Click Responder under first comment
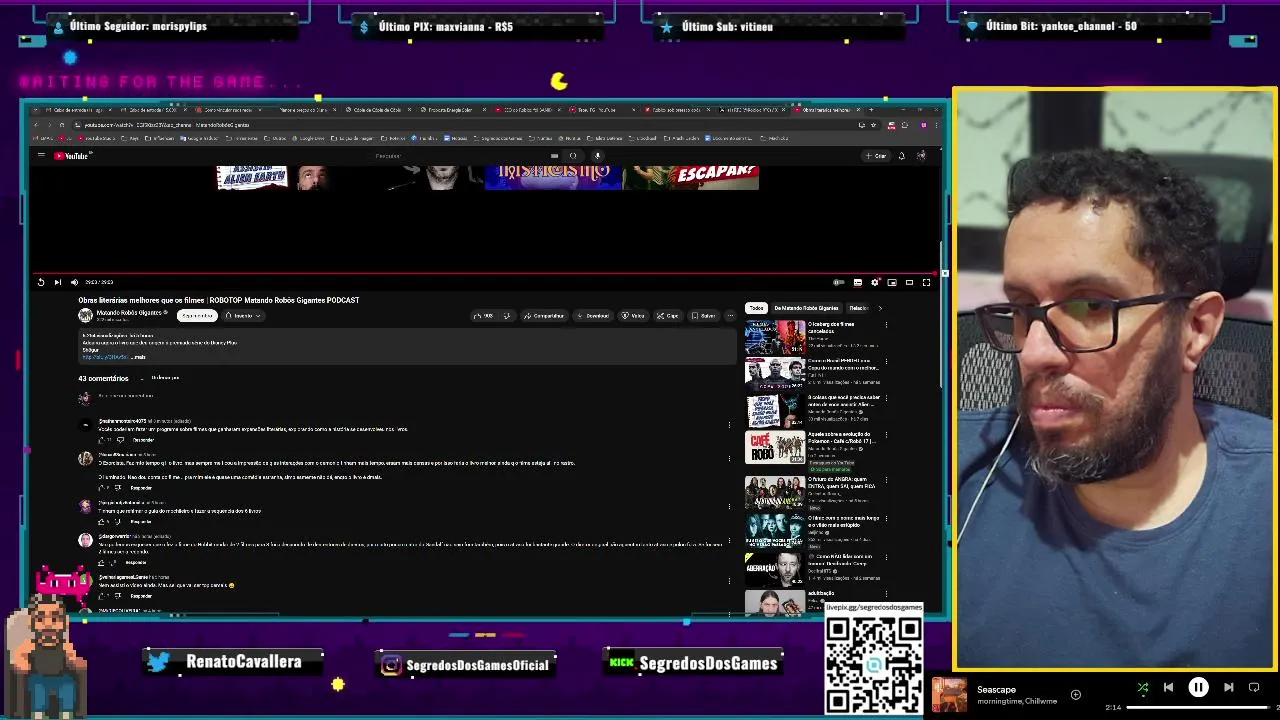 click(143, 440)
